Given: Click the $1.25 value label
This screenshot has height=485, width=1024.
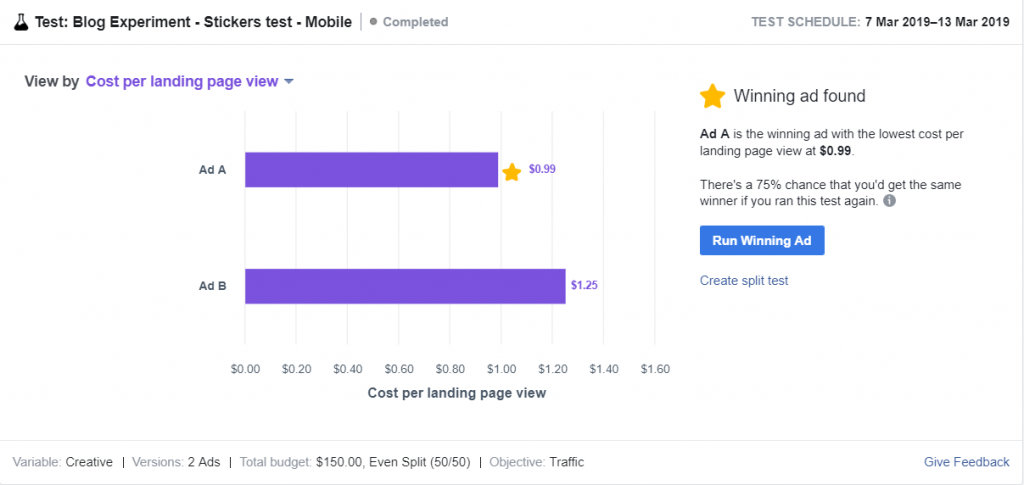Looking at the screenshot, I should coord(584,285).
